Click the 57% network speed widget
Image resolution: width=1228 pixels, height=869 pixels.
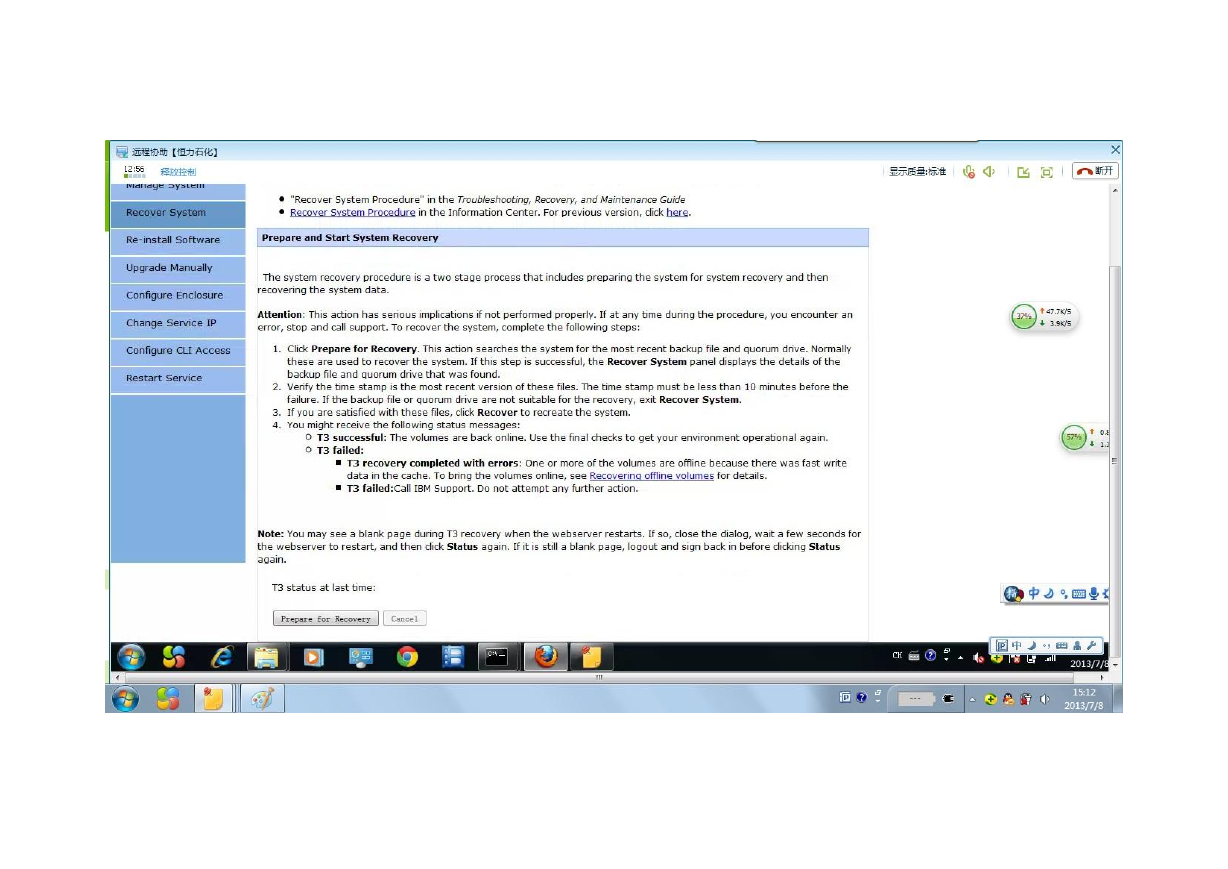point(1086,438)
